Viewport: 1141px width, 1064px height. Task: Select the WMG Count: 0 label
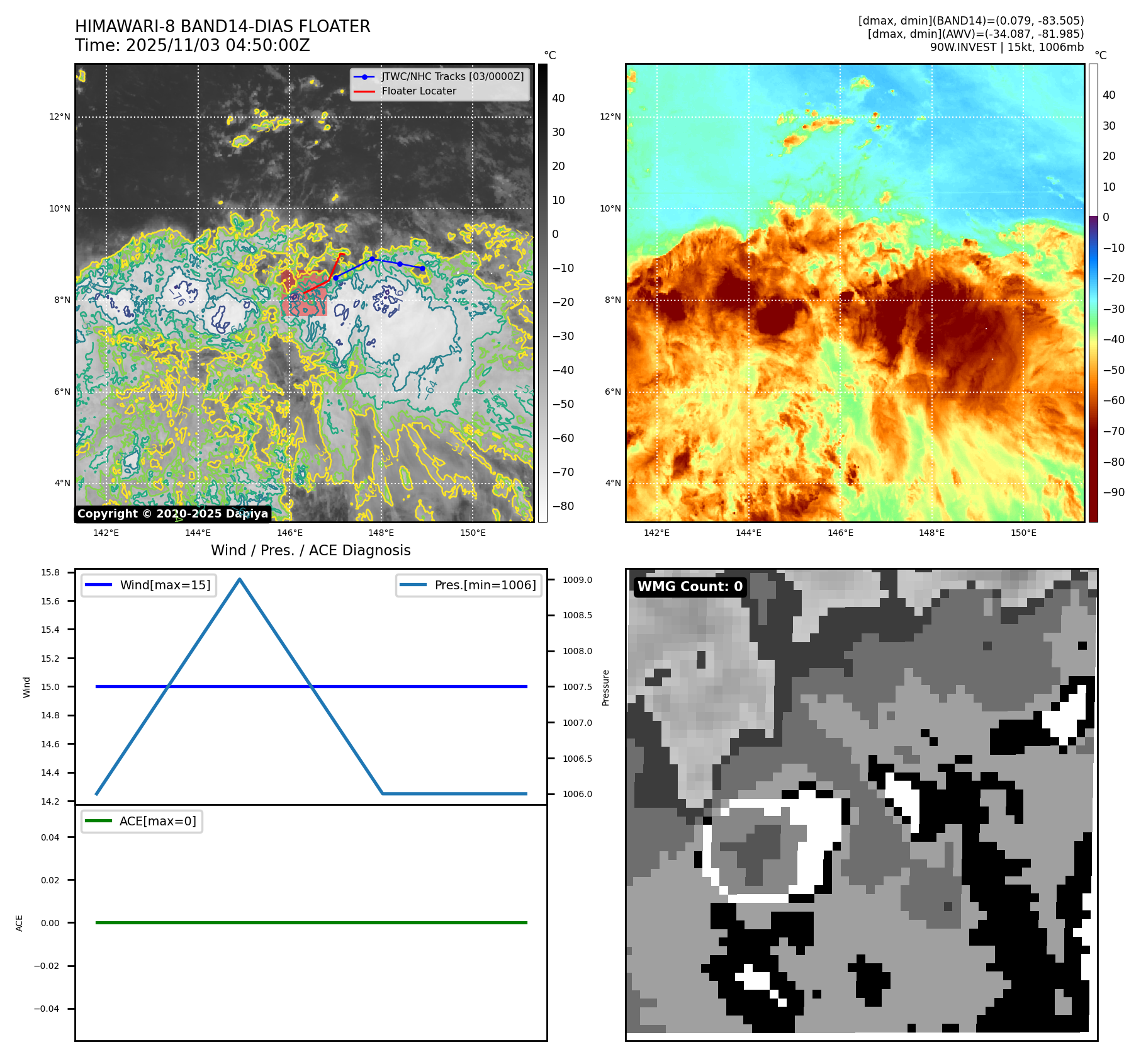(690, 587)
